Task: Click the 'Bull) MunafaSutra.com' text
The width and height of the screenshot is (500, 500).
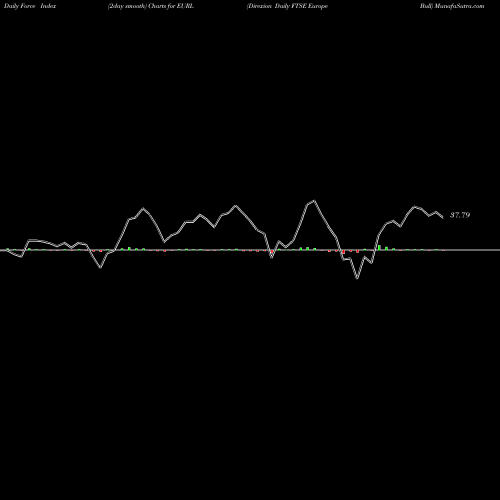Action: click(x=452, y=6)
